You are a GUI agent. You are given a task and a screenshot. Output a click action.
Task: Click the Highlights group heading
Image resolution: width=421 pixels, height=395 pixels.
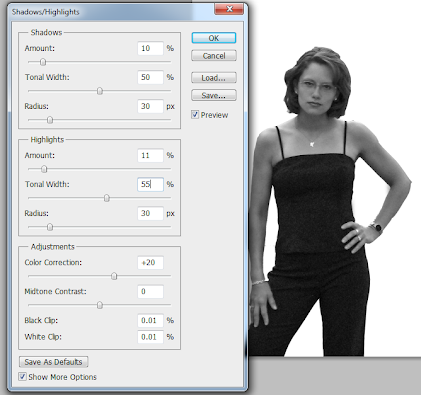pos(47,140)
